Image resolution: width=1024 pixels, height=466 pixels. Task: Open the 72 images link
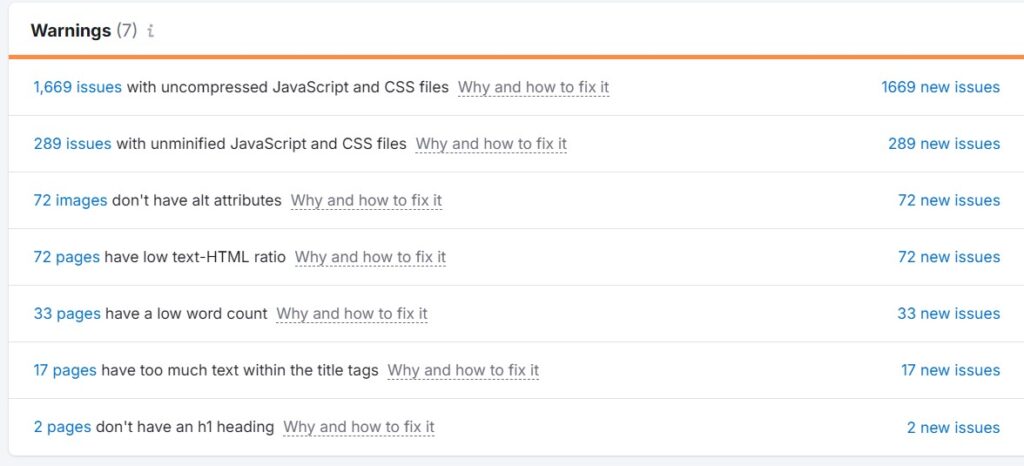(70, 200)
